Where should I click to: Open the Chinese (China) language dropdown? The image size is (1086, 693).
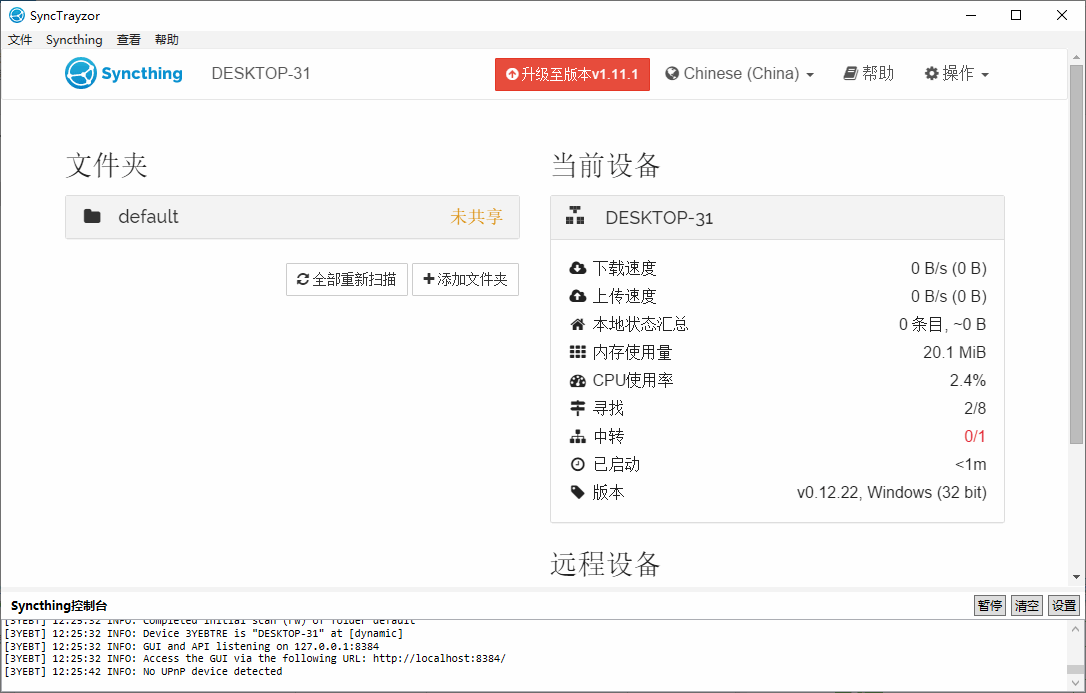pos(739,74)
